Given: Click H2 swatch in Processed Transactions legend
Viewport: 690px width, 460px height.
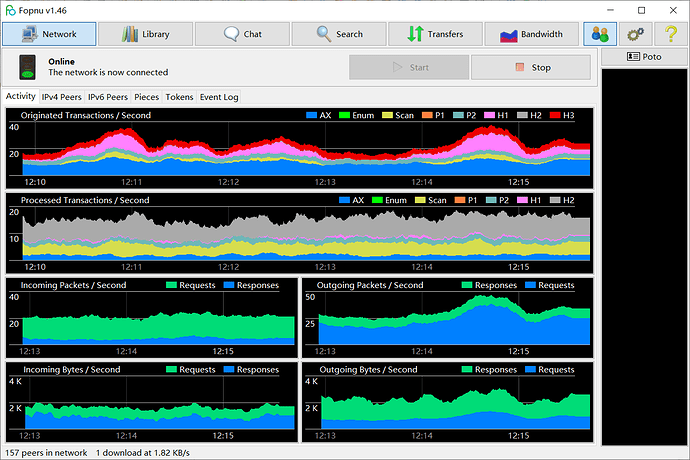Looking at the screenshot, I should coord(555,200).
